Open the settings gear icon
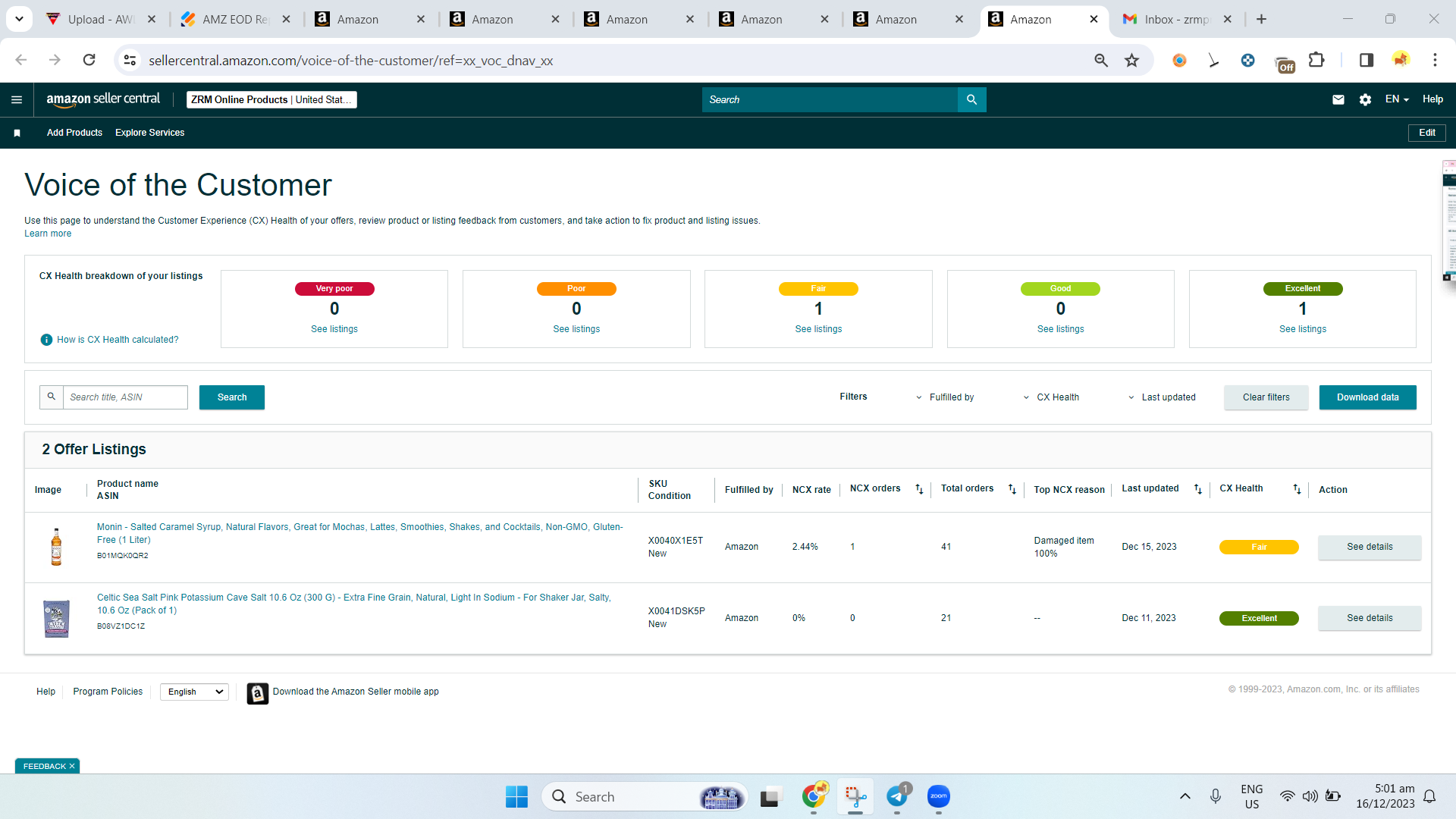The image size is (1456, 819). (1365, 99)
